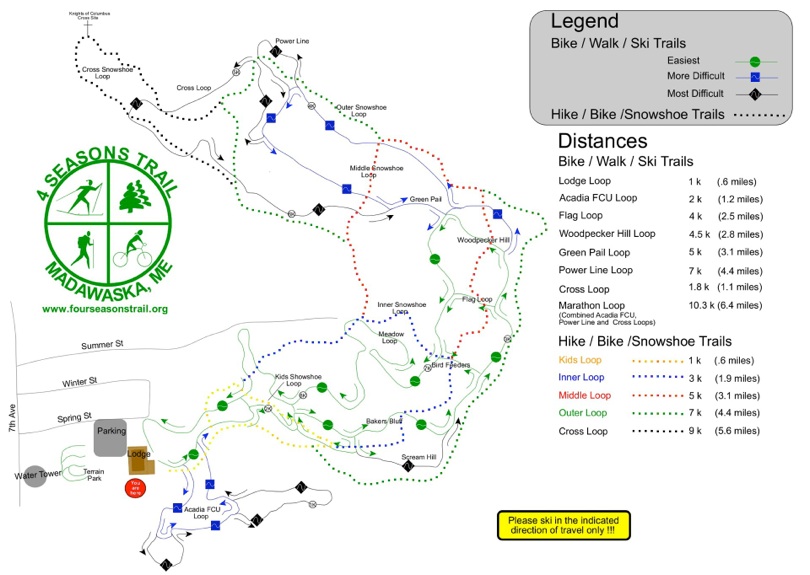This screenshot has width=810, height=575.
Task: Click the hiker icon in the logo
Action: click(x=78, y=243)
